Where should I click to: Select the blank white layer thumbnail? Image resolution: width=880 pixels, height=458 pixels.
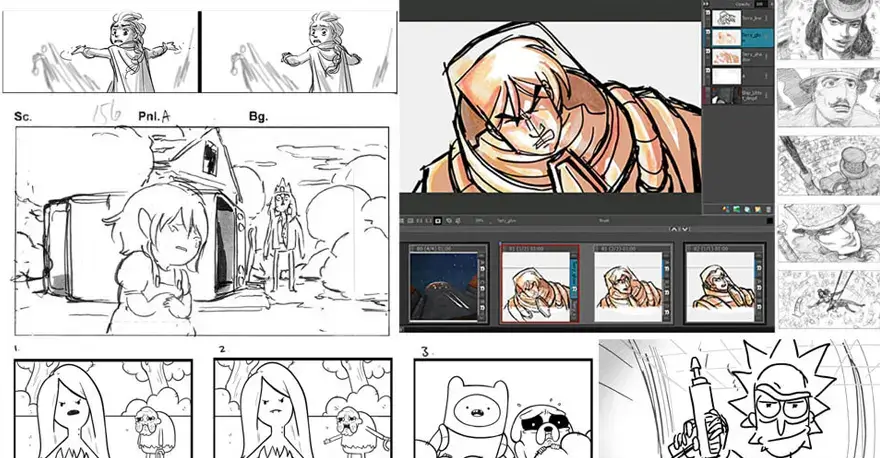[727, 76]
